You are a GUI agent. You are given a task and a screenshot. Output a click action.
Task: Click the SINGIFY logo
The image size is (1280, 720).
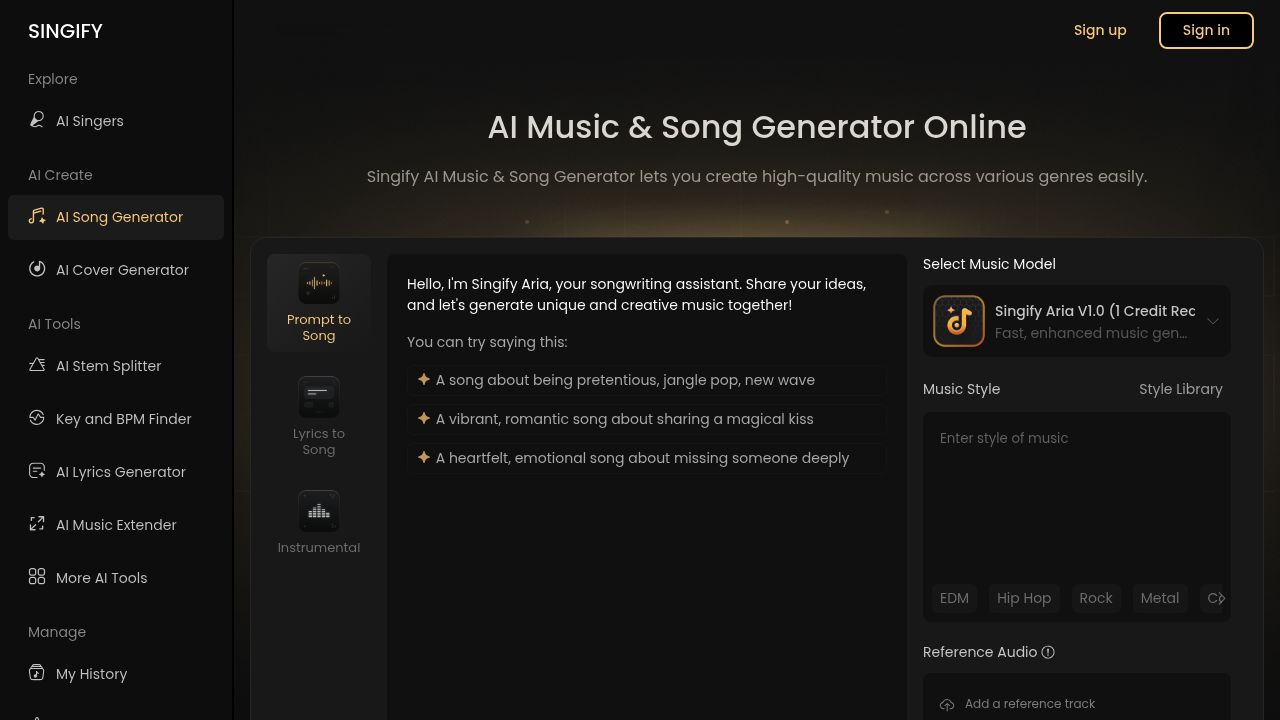pyautogui.click(x=65, y=31)
